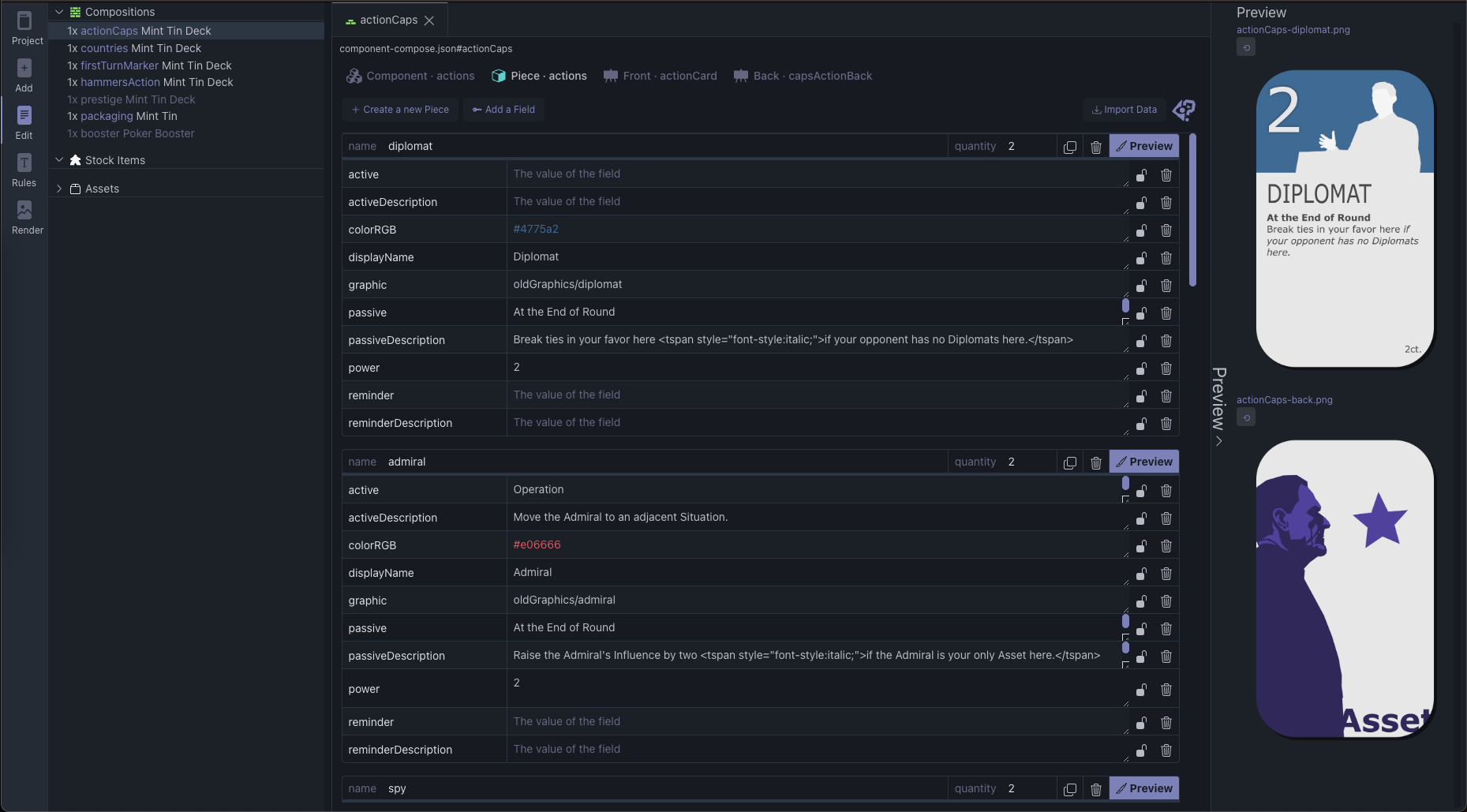
Task: Click Create a new Piece
Action: pos(401,110)
